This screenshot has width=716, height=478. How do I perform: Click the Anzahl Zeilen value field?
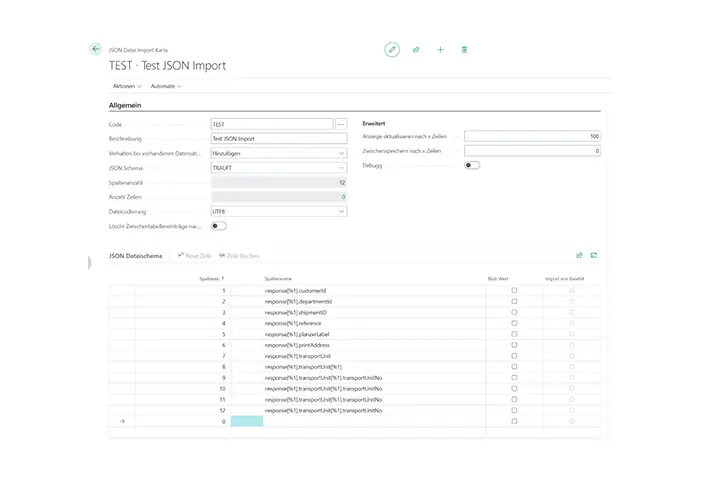279,197
